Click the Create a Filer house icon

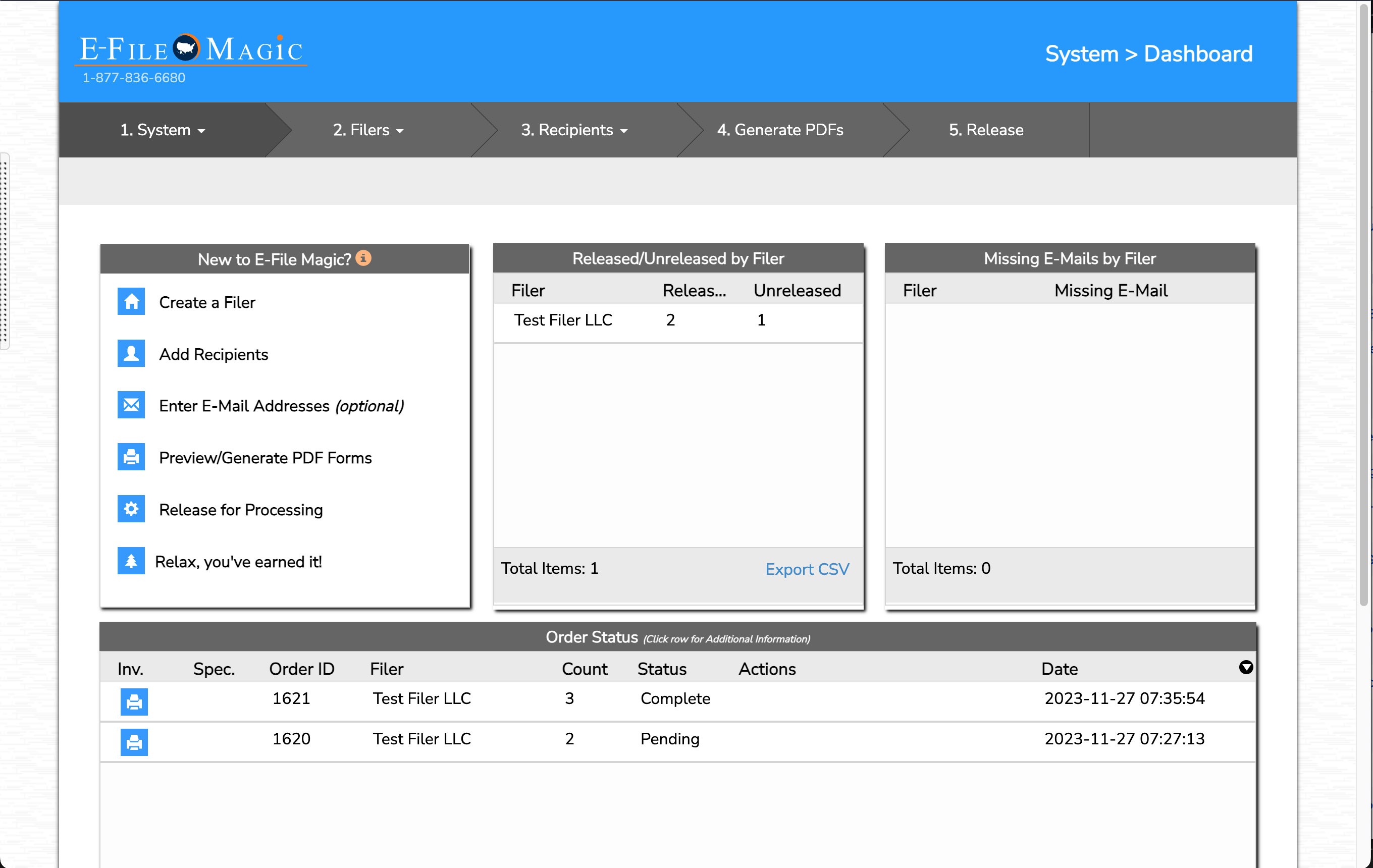(131, 301)
